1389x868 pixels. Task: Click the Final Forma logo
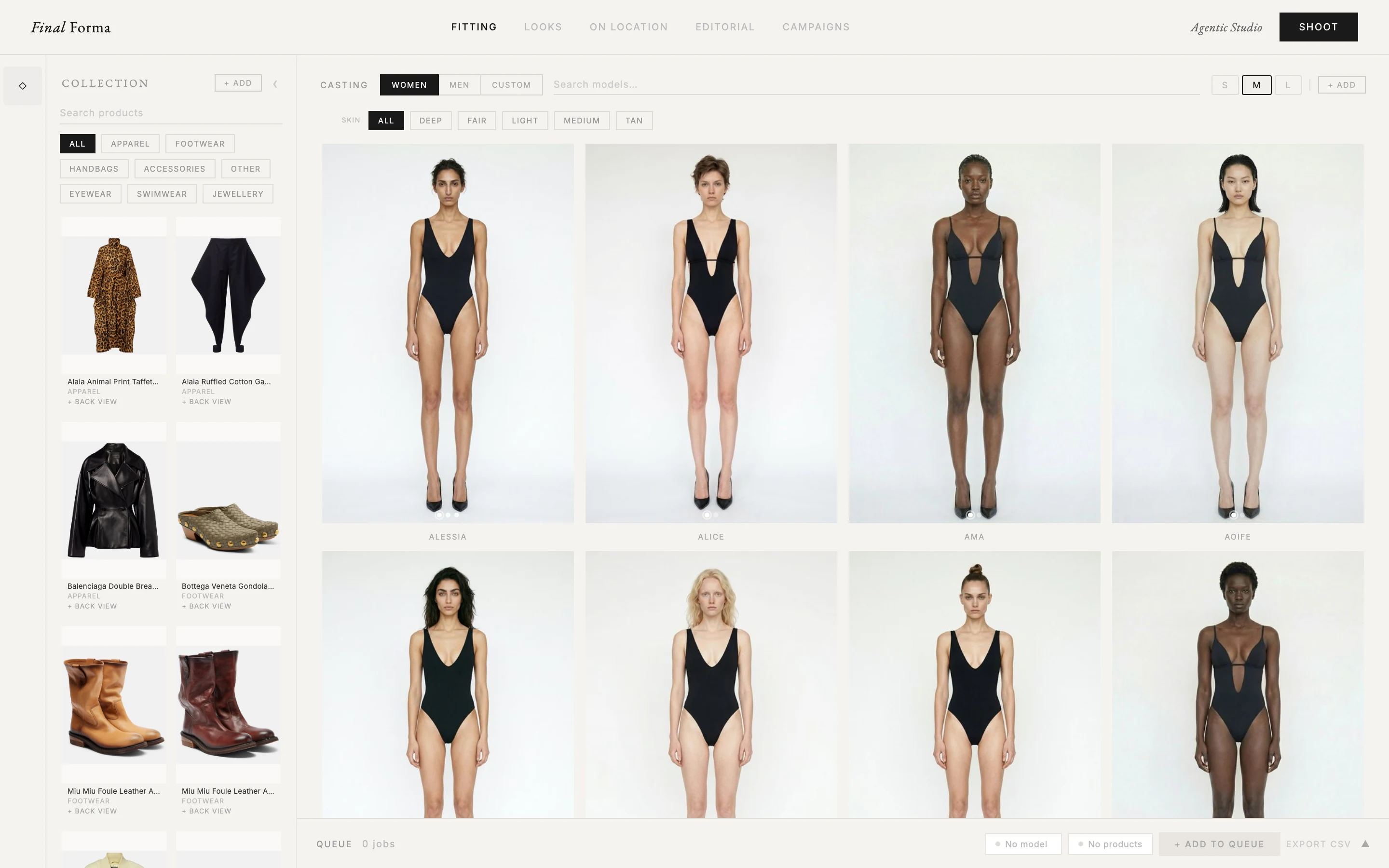70,27
